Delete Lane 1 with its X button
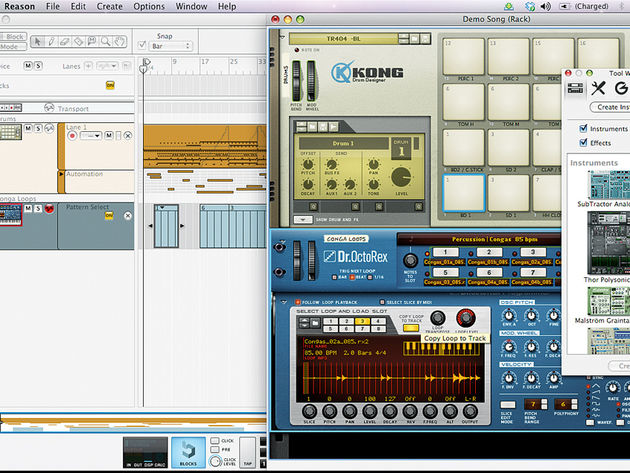The image size is (630, 473). click(x=128, y=136)
